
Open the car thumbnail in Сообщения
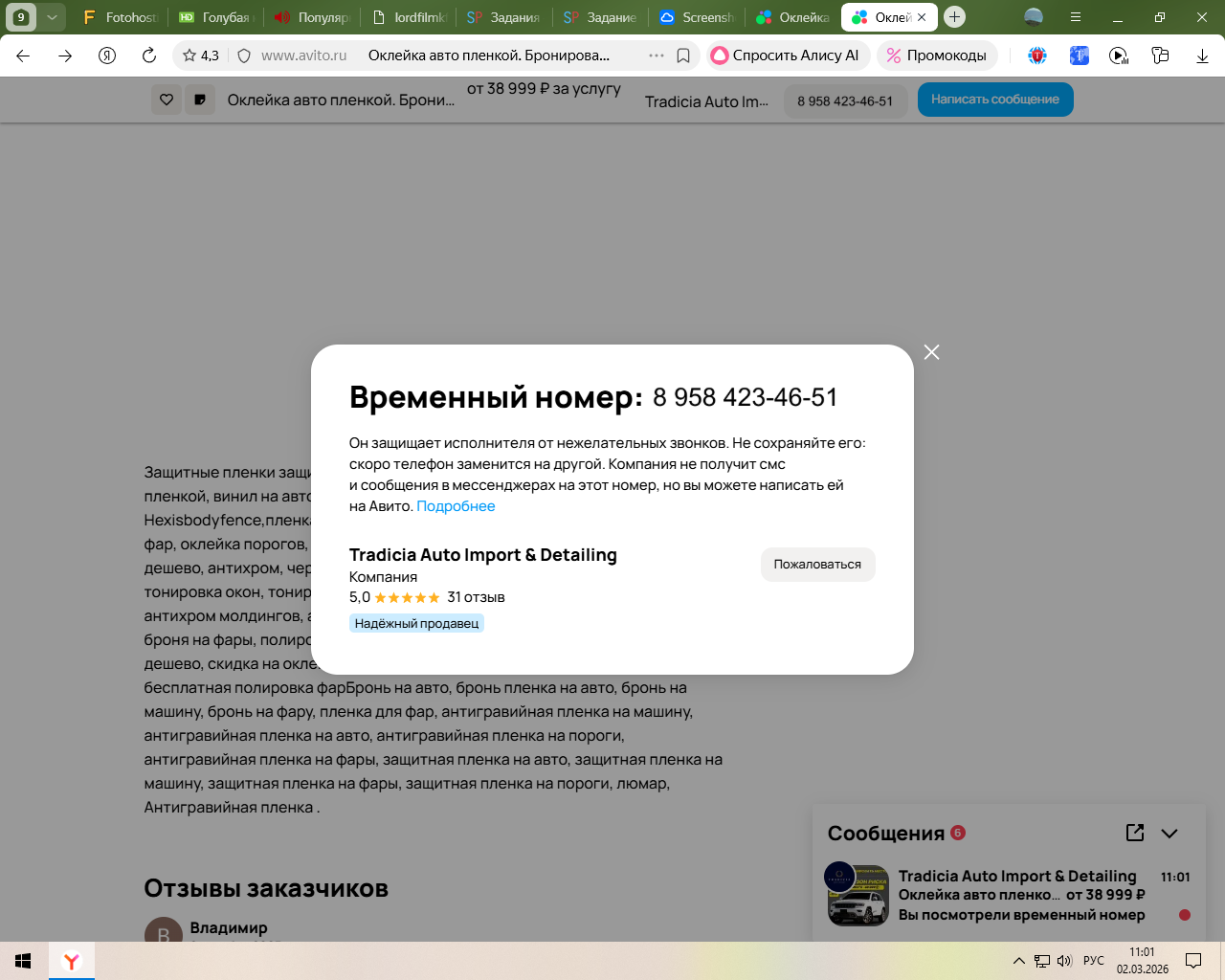point(857,895)
